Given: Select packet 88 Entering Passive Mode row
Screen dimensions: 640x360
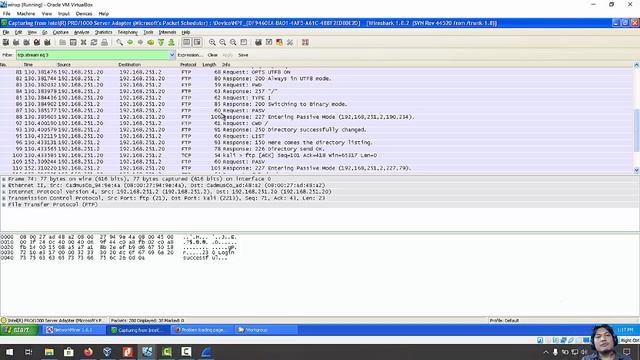Looking at the screenshot, I should click(316, 117).
